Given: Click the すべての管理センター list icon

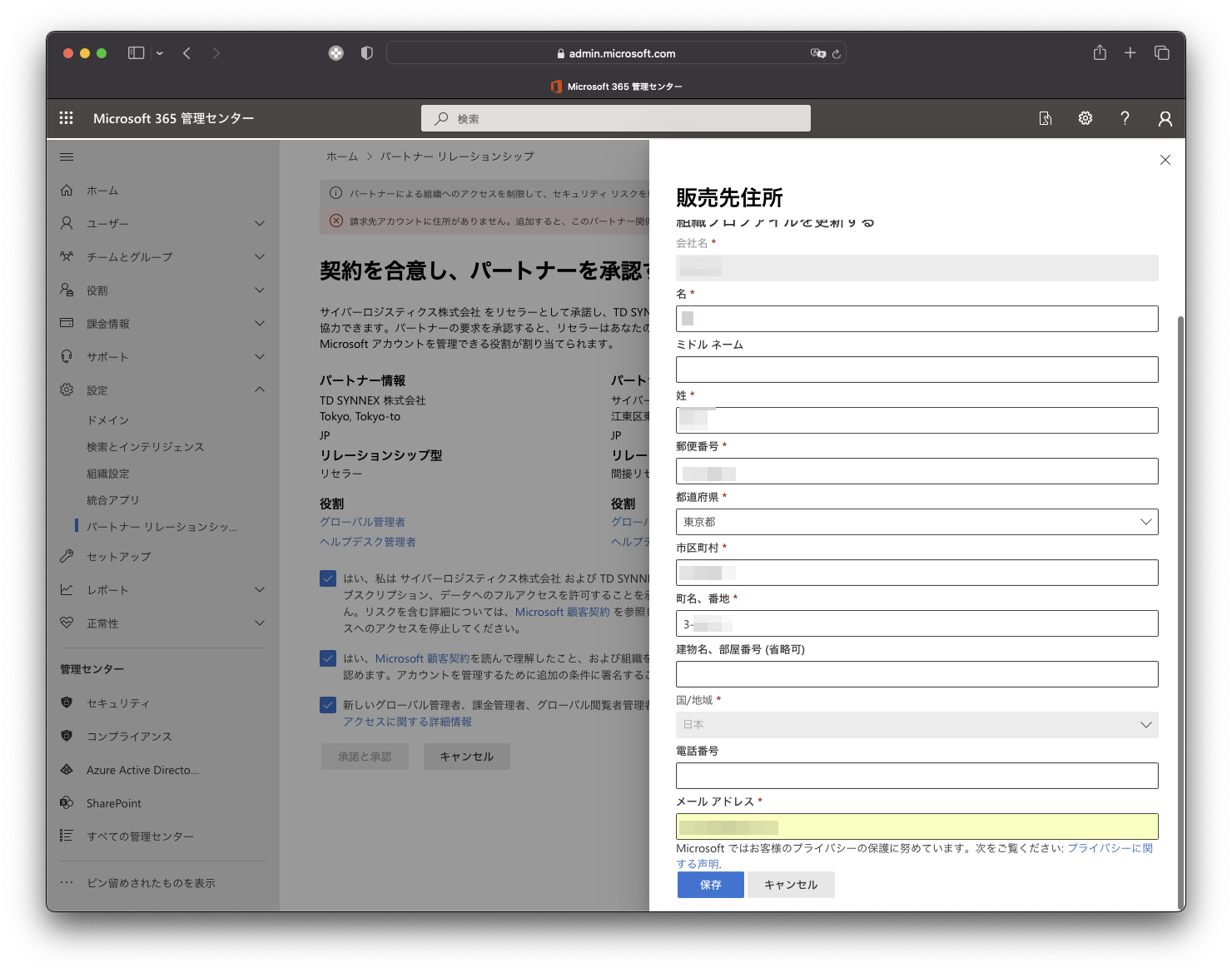Looking at the screenshot, I should coord(67,836).
